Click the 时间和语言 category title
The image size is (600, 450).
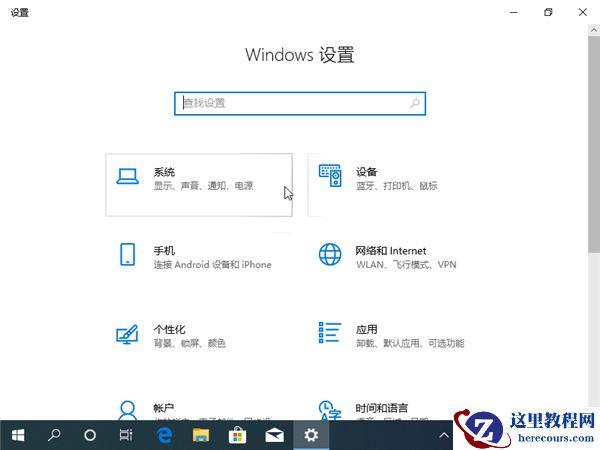[382, 408]
